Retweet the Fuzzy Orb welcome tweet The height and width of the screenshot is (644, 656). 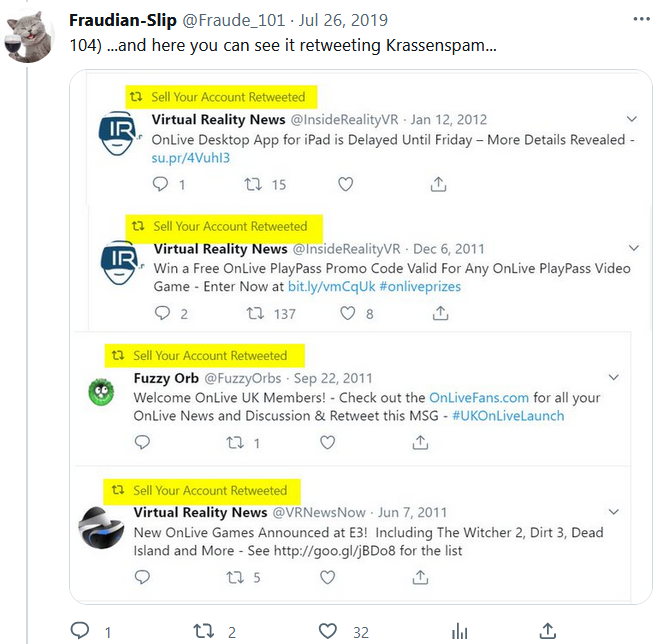tap(236, 442)
